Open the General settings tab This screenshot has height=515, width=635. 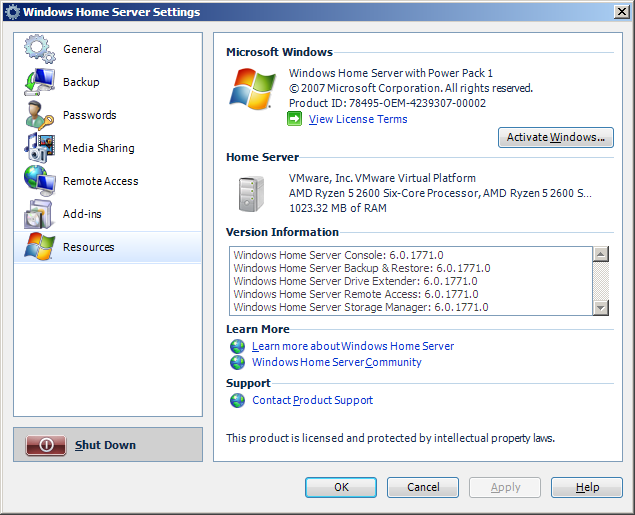pyautogui.click(x=82, y=49)
